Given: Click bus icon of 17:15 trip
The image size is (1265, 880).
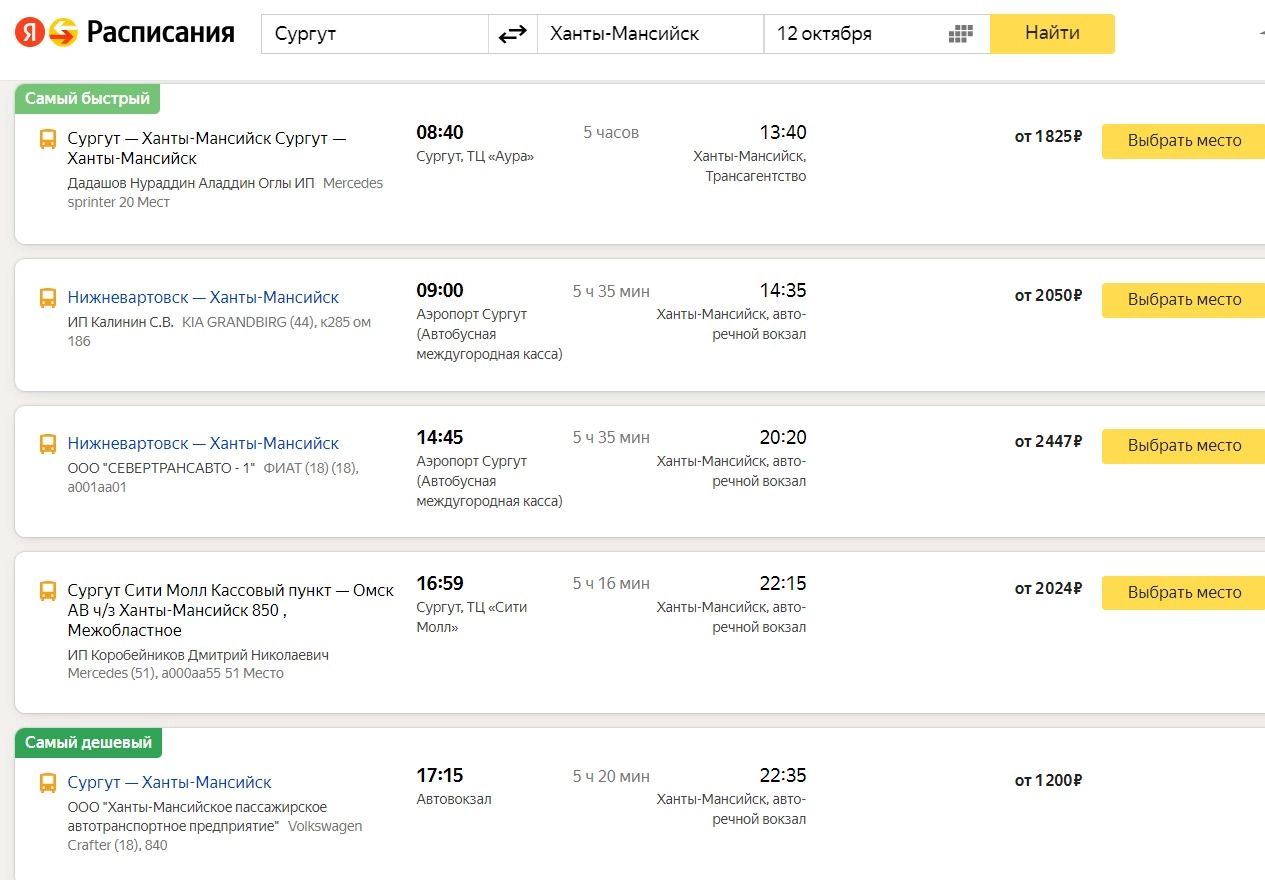Looking at the screenshot, I should click(48, 783).
